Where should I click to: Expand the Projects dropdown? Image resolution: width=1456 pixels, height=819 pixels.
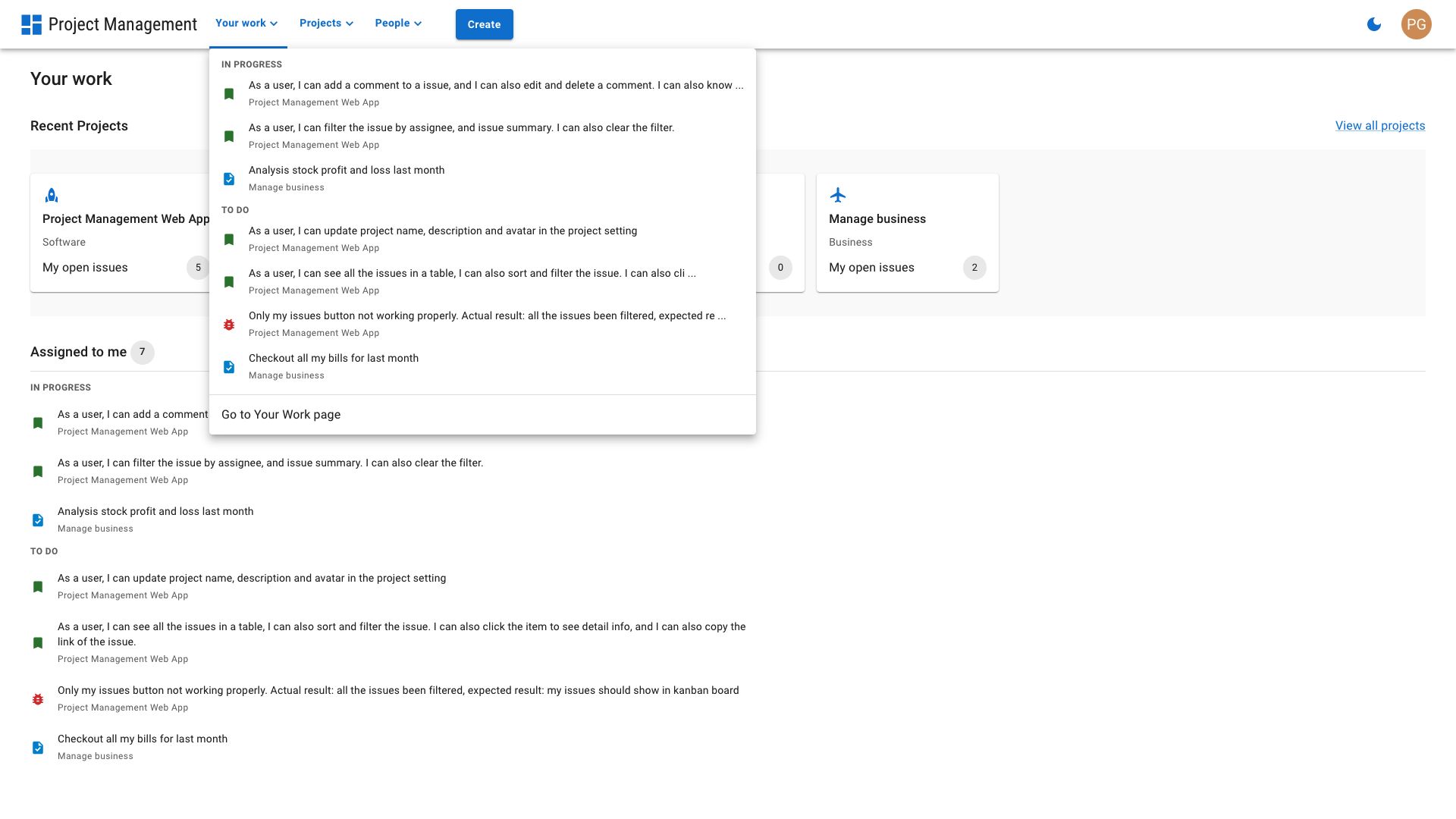[x=327, y=24]
